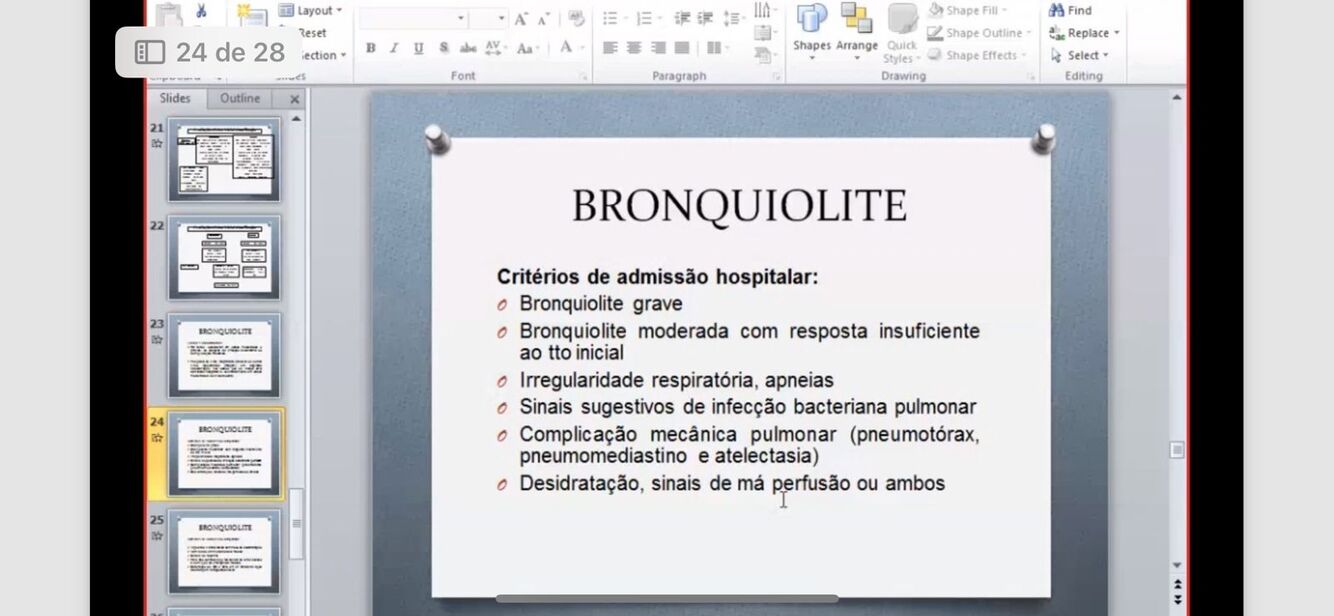1334x616 pixels.
Task: Select slide 22 thumbnail
Action: [x=224, y=257]
